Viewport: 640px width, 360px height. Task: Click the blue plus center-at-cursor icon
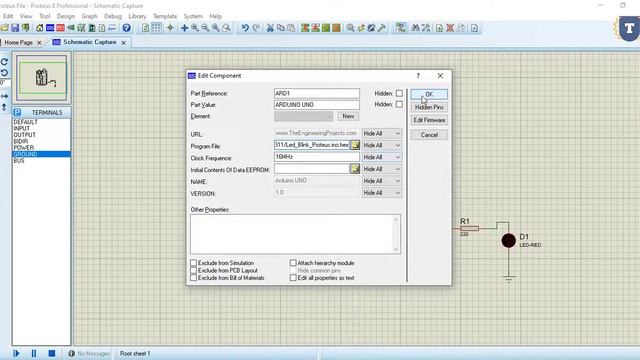tap(184, 28)
